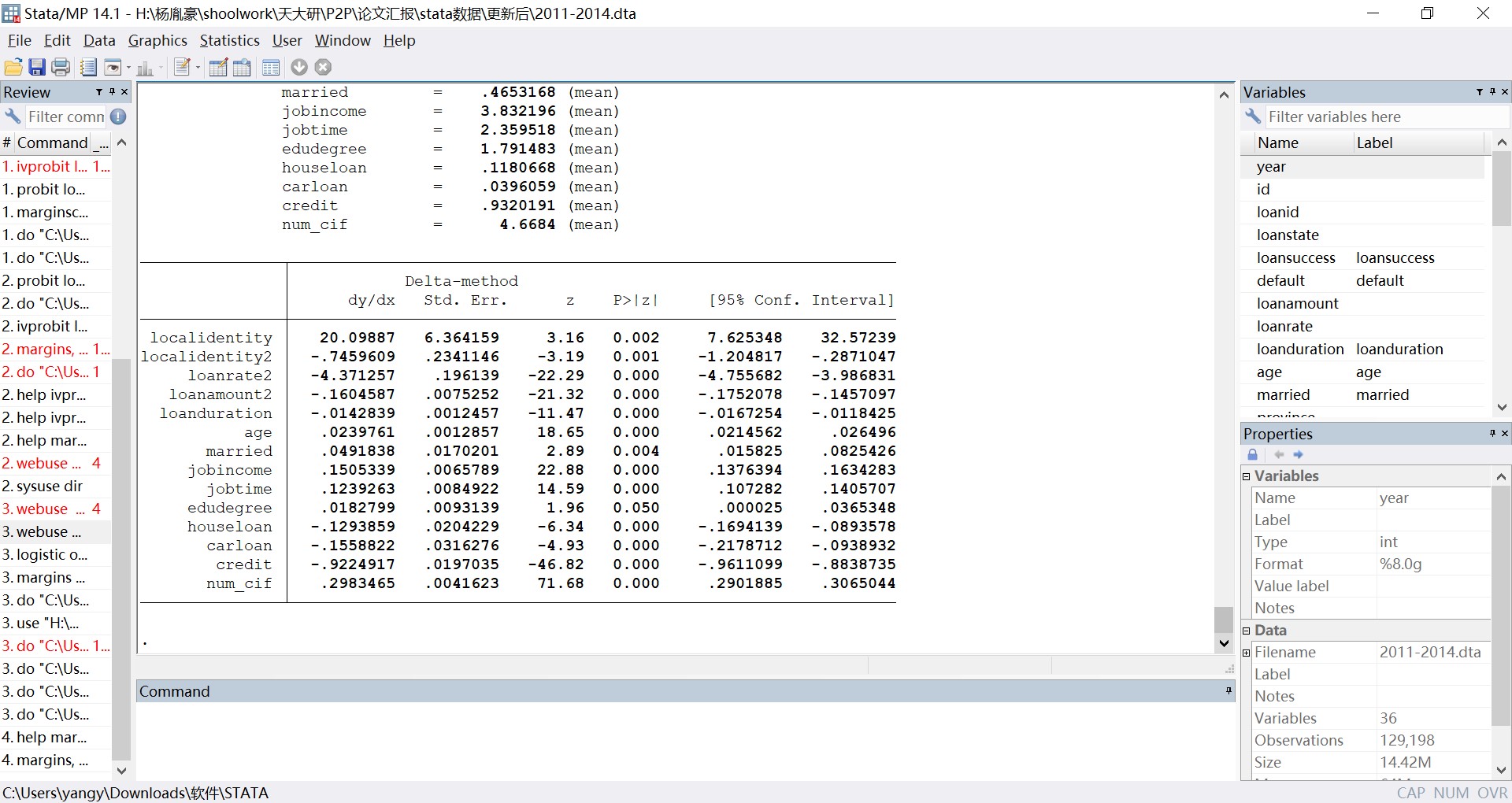The height and width of the screenshot is (803, 1512).
Task: Click the Review panel wrench icon
Action: 13,117
